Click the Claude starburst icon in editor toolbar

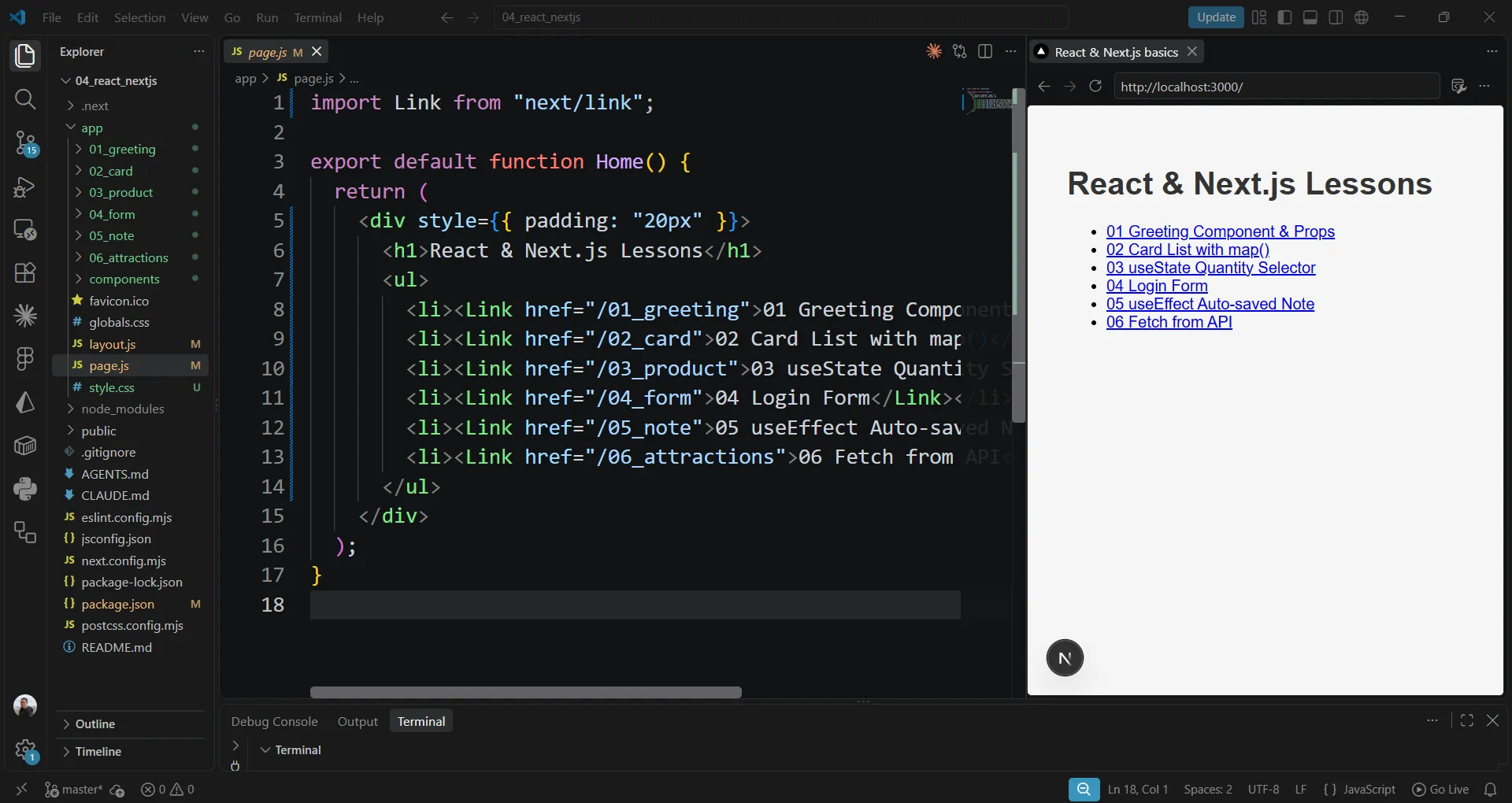(x=934, y=51)
